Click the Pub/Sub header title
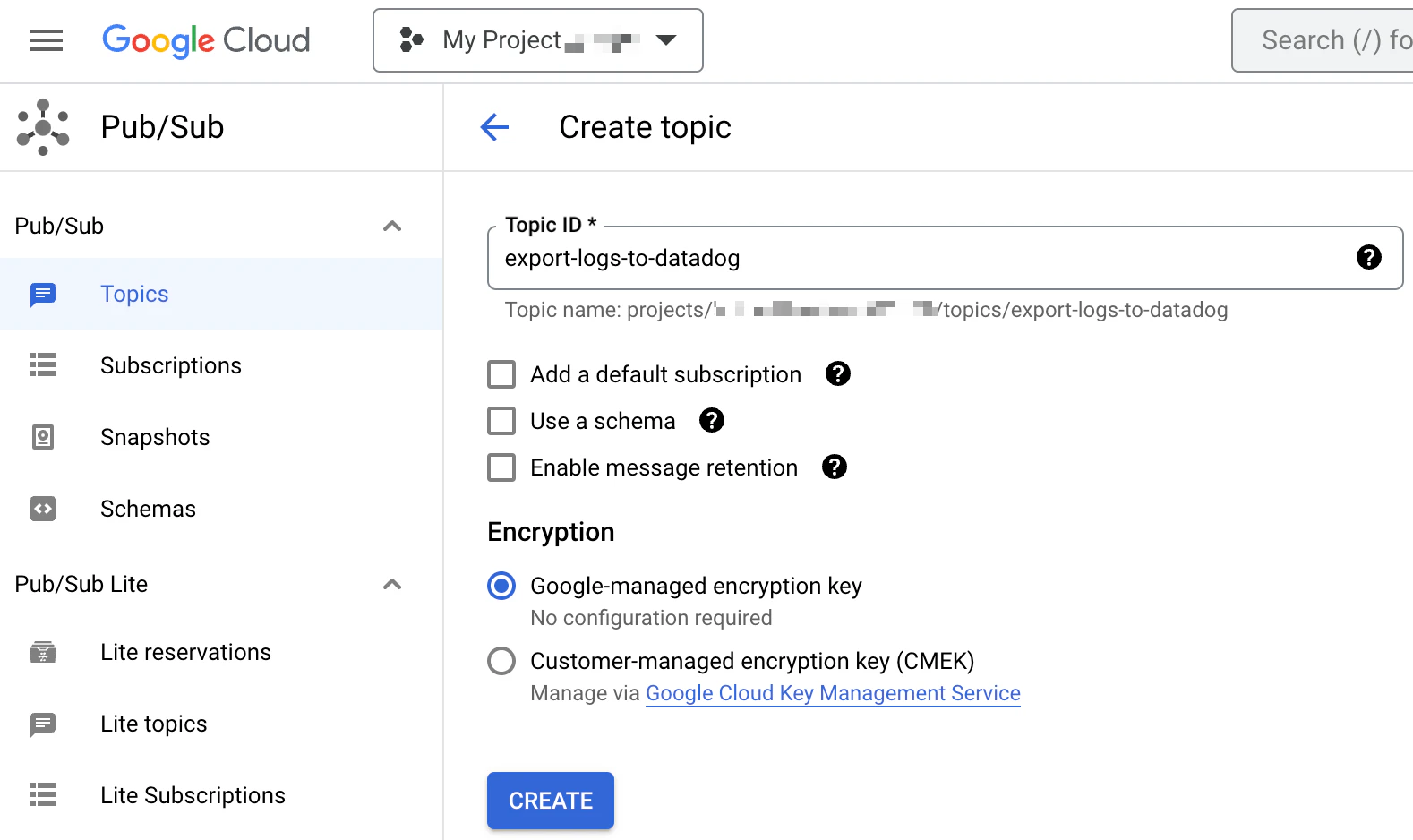This screenshot has width=1413, height=840. coord(162,127)
